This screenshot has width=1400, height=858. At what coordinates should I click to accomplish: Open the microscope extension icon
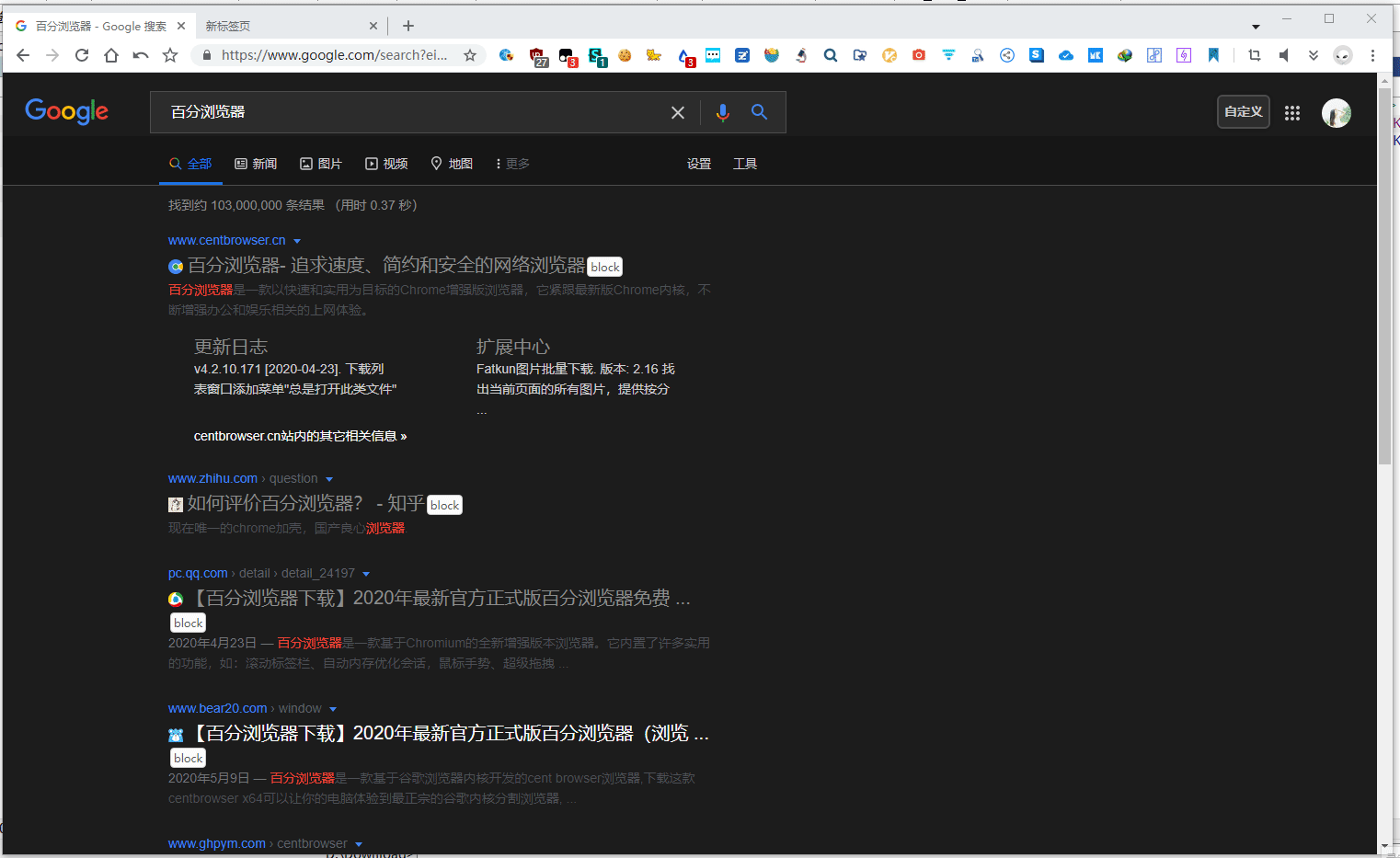(x=801, y=55)
